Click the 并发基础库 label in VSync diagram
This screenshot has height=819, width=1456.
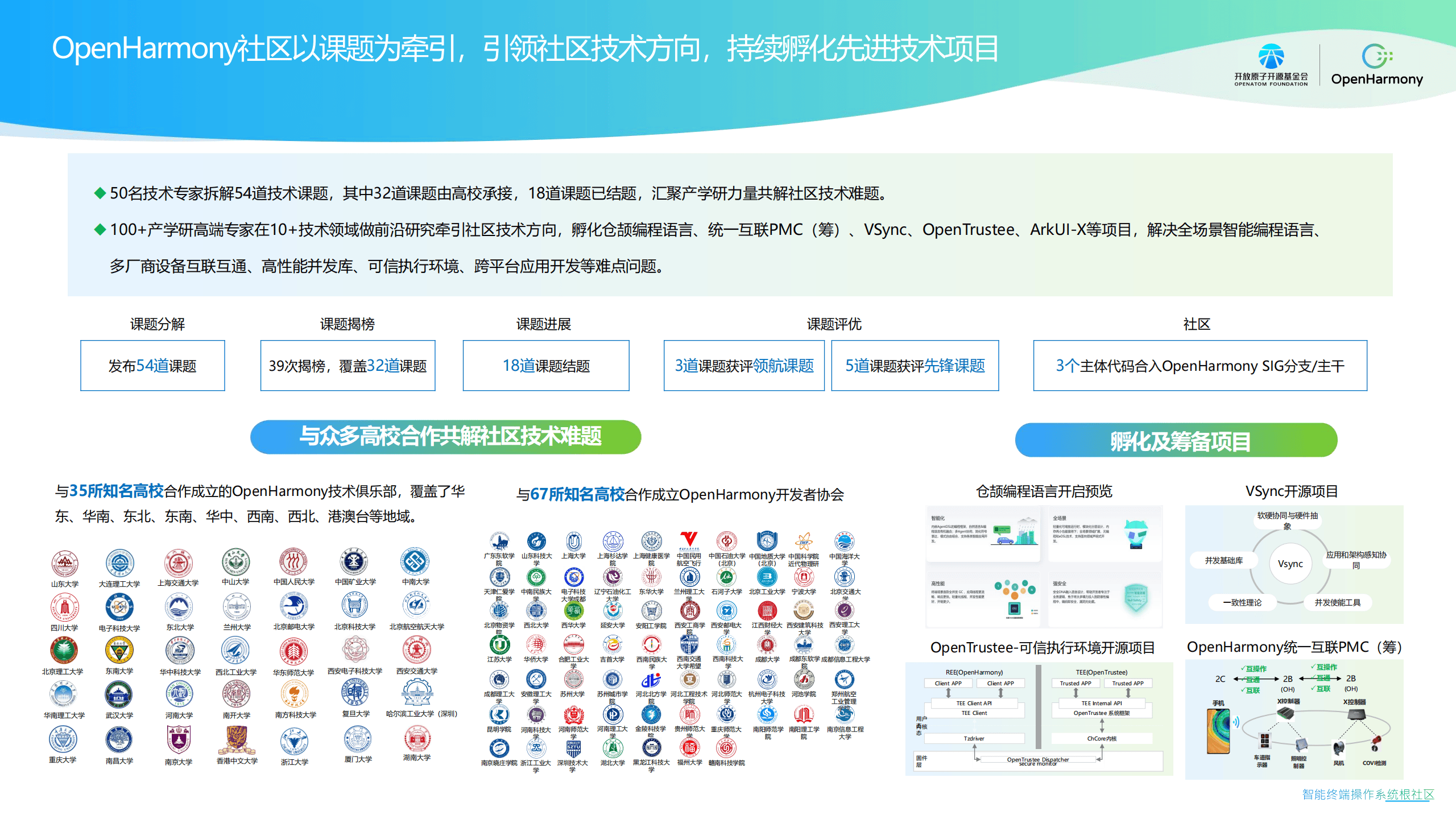[x=1224, y=560]
